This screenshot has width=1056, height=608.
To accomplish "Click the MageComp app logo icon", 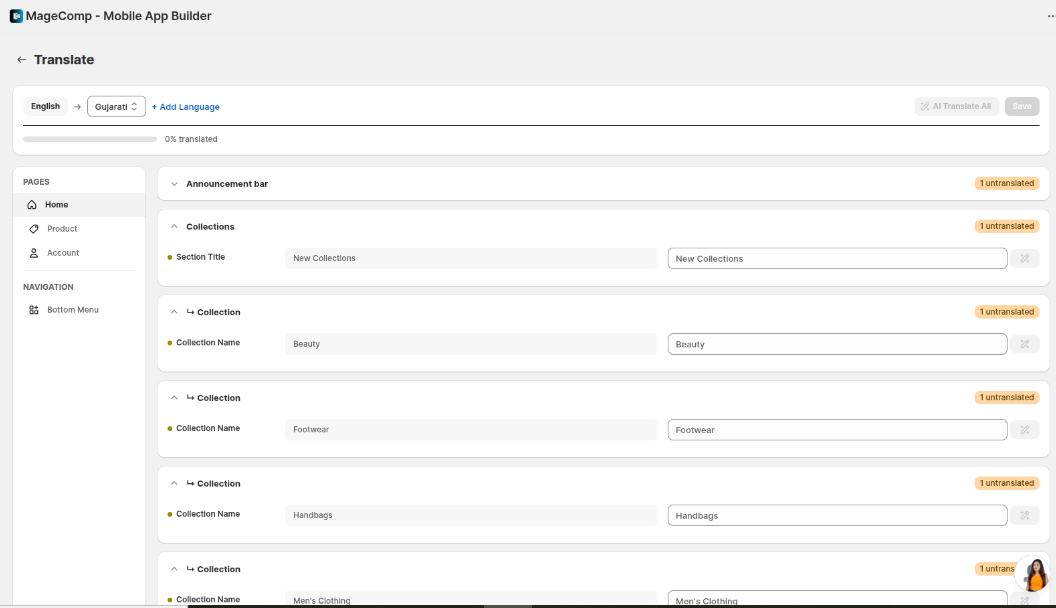I will pos(16,16).
